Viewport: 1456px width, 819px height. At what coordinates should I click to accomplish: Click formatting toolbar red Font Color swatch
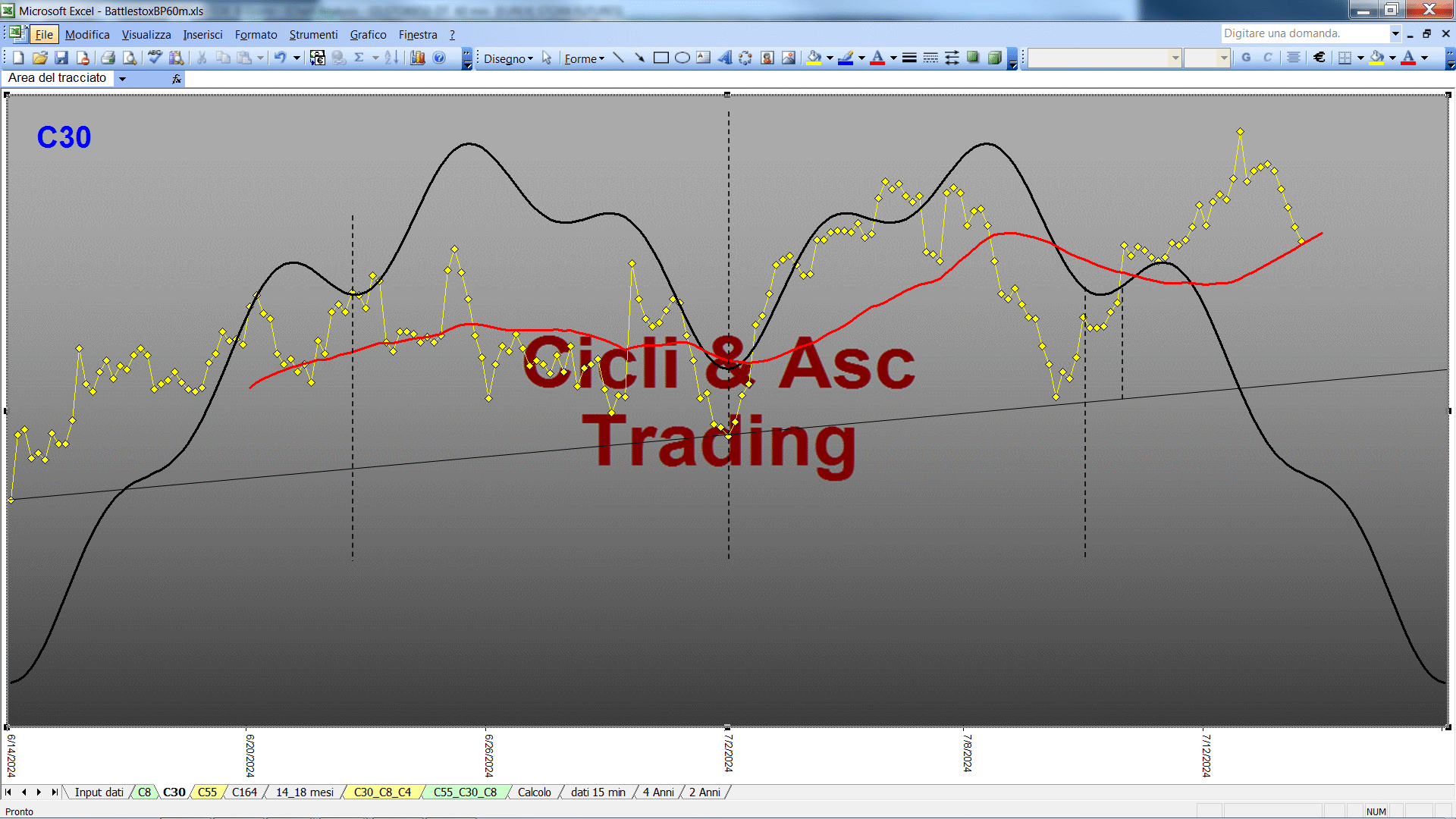[x=1408, y=58]
